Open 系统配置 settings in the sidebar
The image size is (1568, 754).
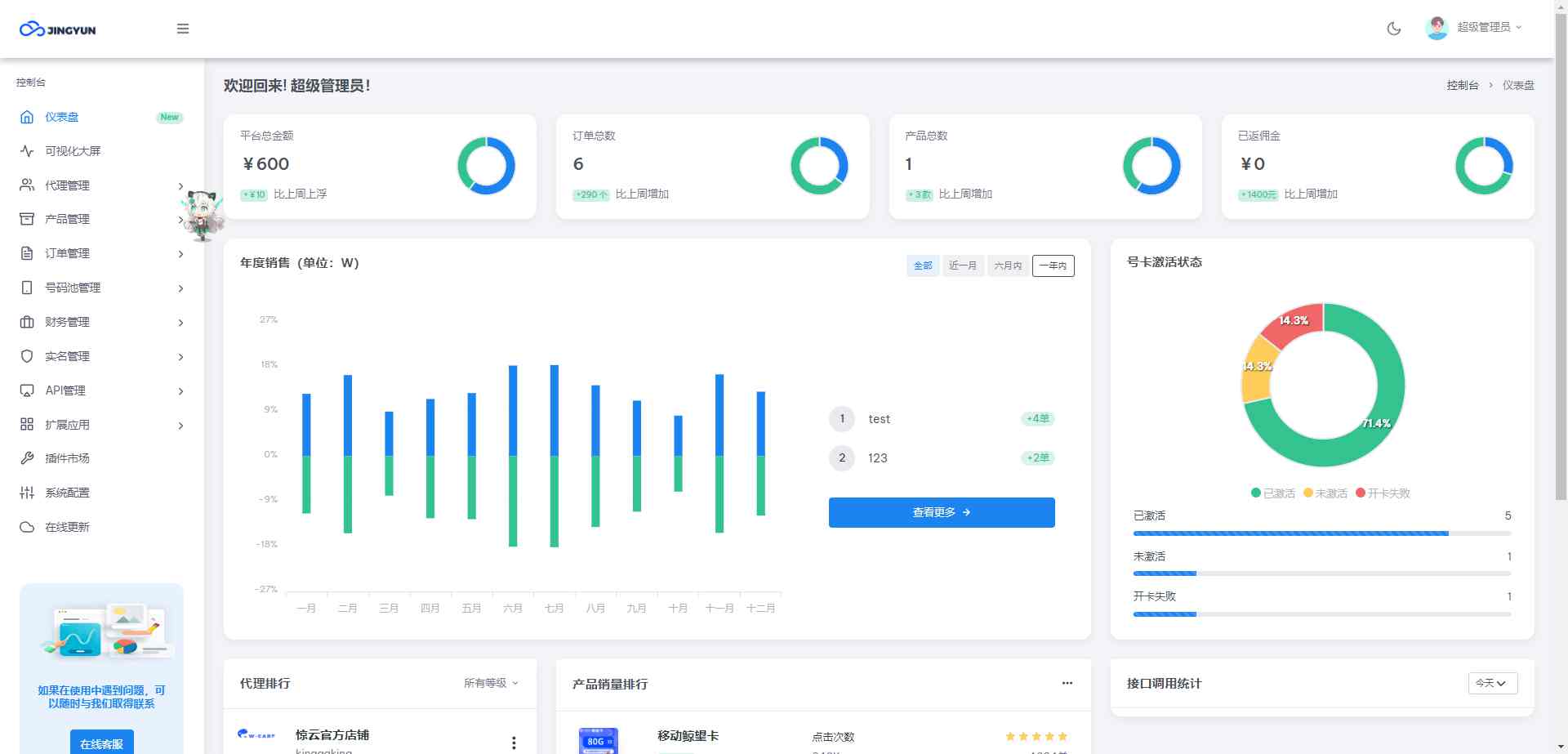[x=67, y=493]
